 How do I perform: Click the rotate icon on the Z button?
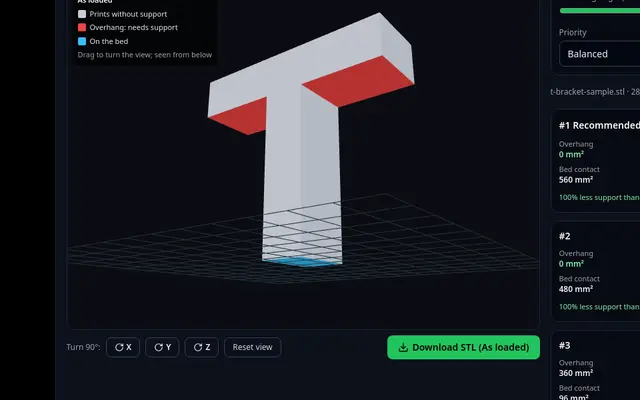[x=198, y=347]
